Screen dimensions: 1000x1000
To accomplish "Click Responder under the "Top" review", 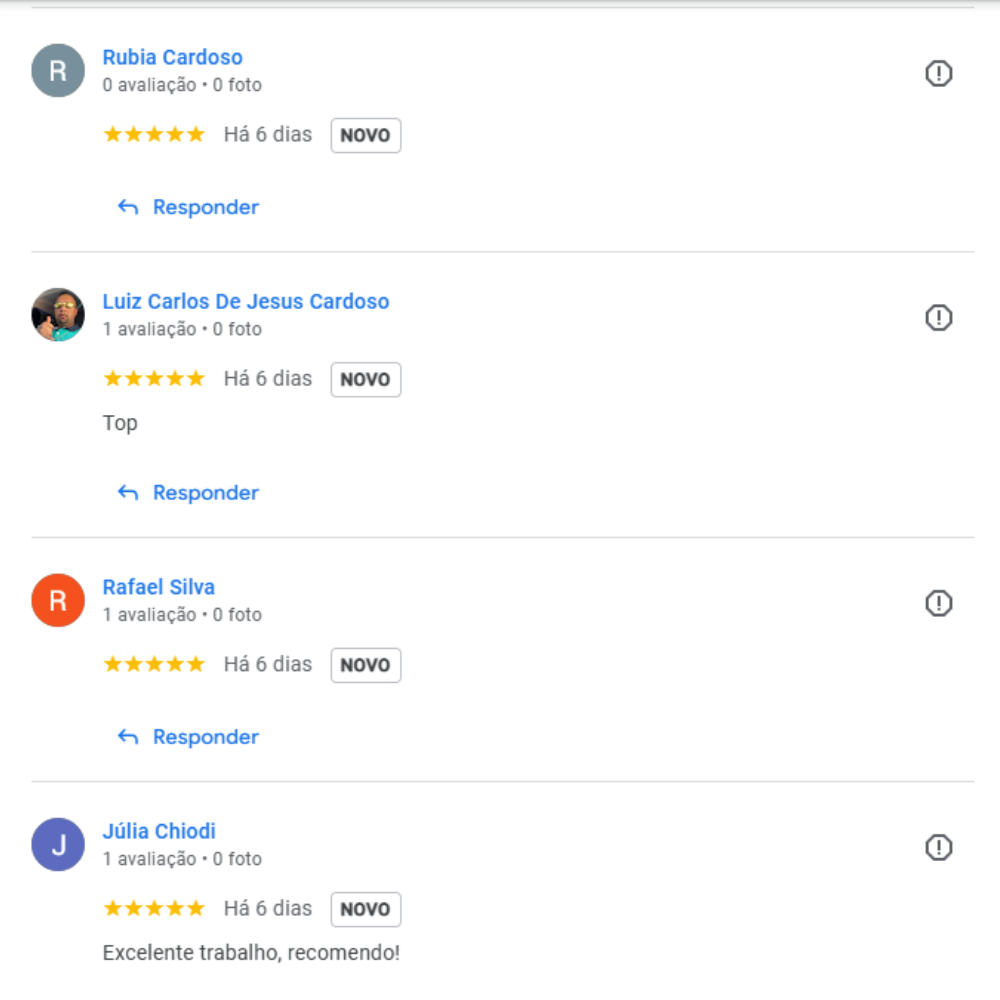I will point(188,493).
